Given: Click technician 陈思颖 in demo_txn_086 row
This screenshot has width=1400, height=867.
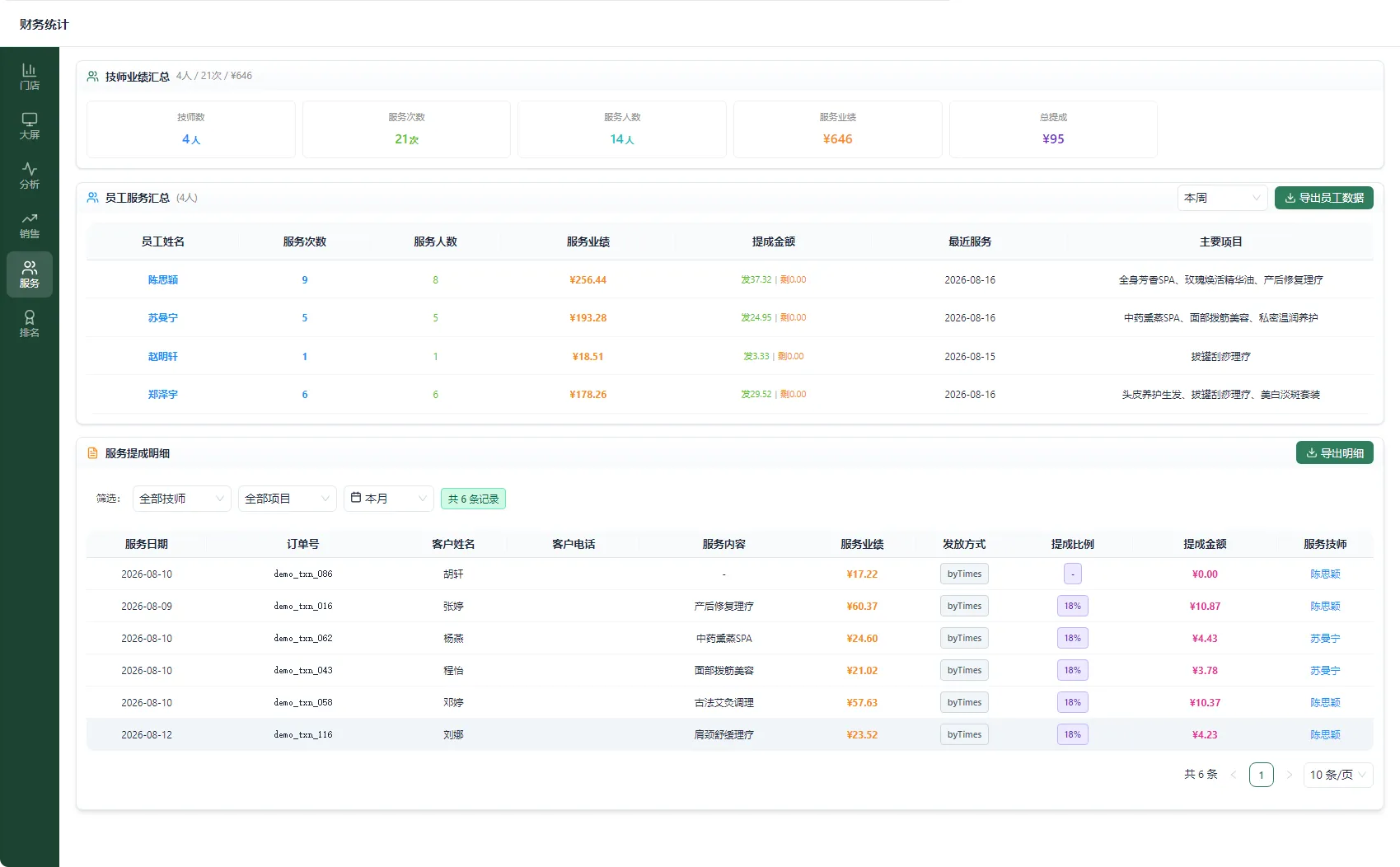Looking at the screenshot, I should 1325,574.
